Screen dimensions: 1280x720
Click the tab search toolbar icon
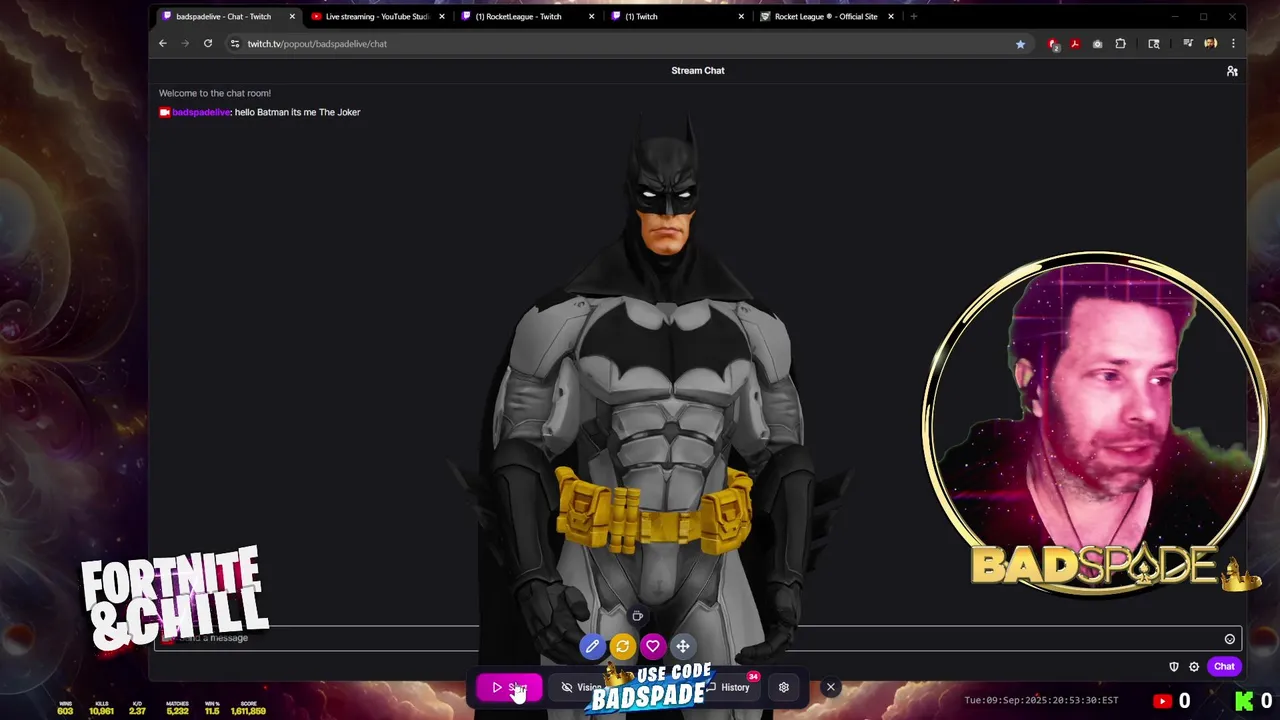tap(1153, 44)
